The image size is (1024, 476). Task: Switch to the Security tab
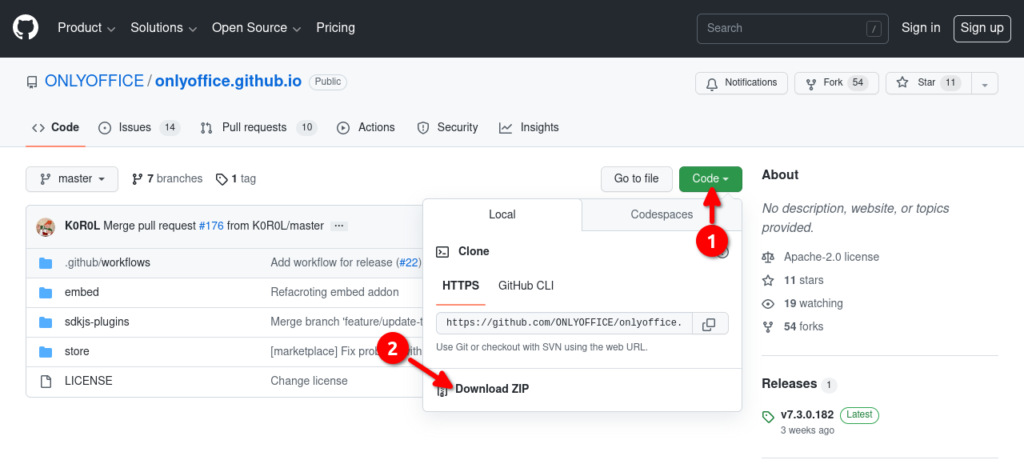[x=447, y=127]
